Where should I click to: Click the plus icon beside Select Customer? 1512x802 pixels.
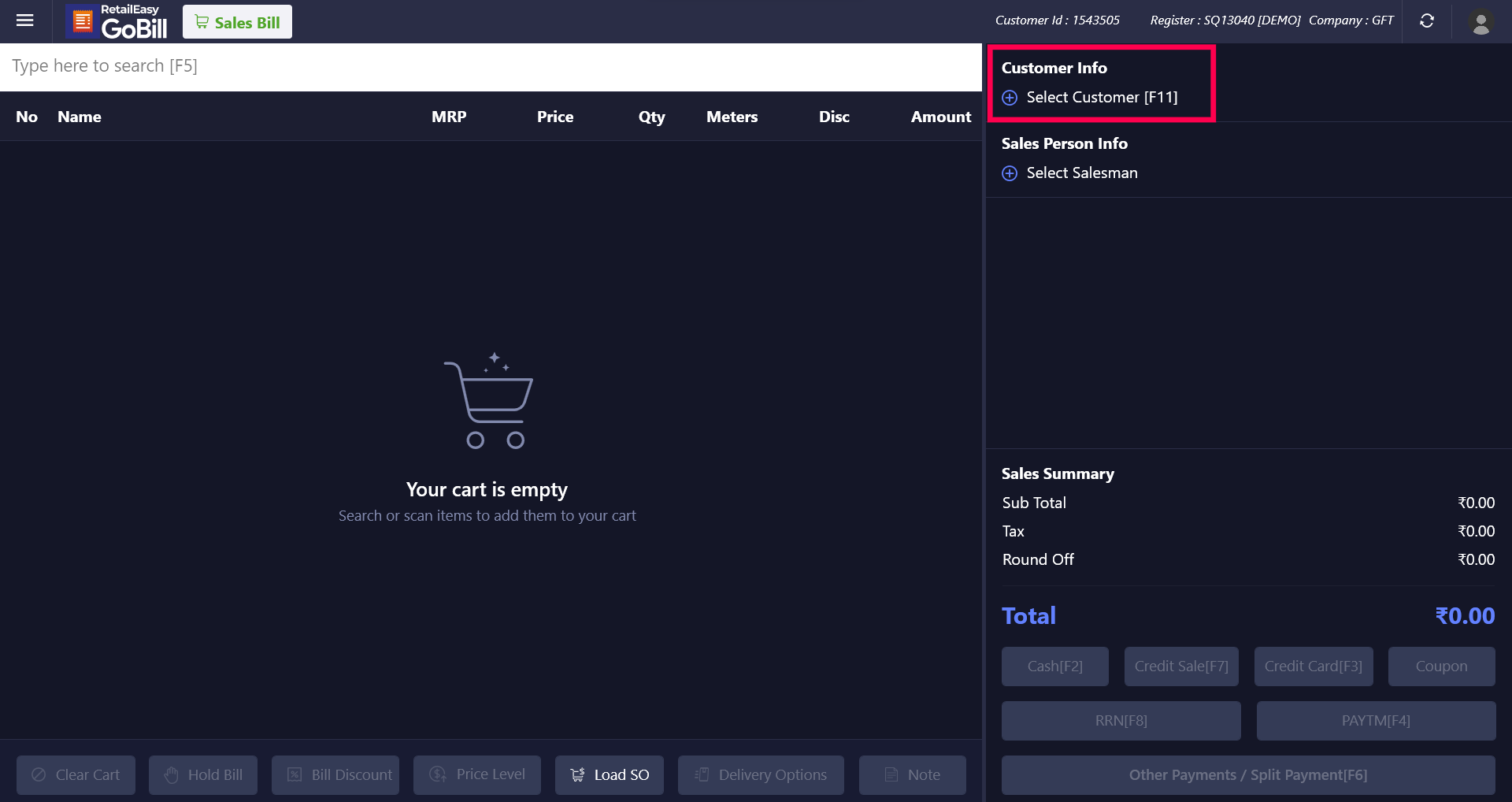[x=1010, y=98]
